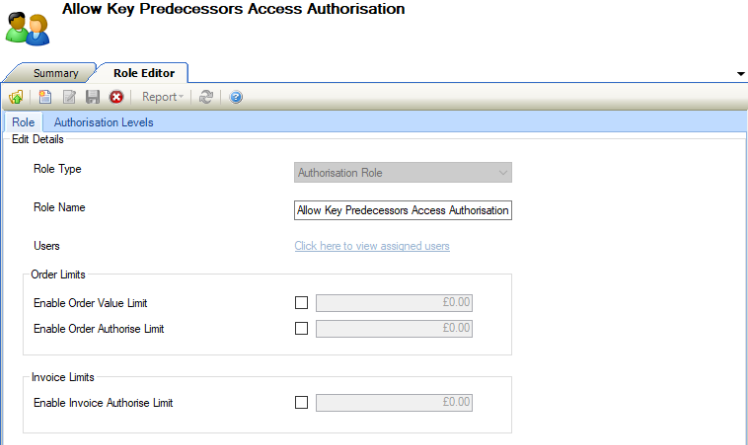The height and width of the screenshot is (445, 748).
Task: Tick the Enable Order Authorise Limit checkbox
Action: pyautogui.click(x=302, y=328)
